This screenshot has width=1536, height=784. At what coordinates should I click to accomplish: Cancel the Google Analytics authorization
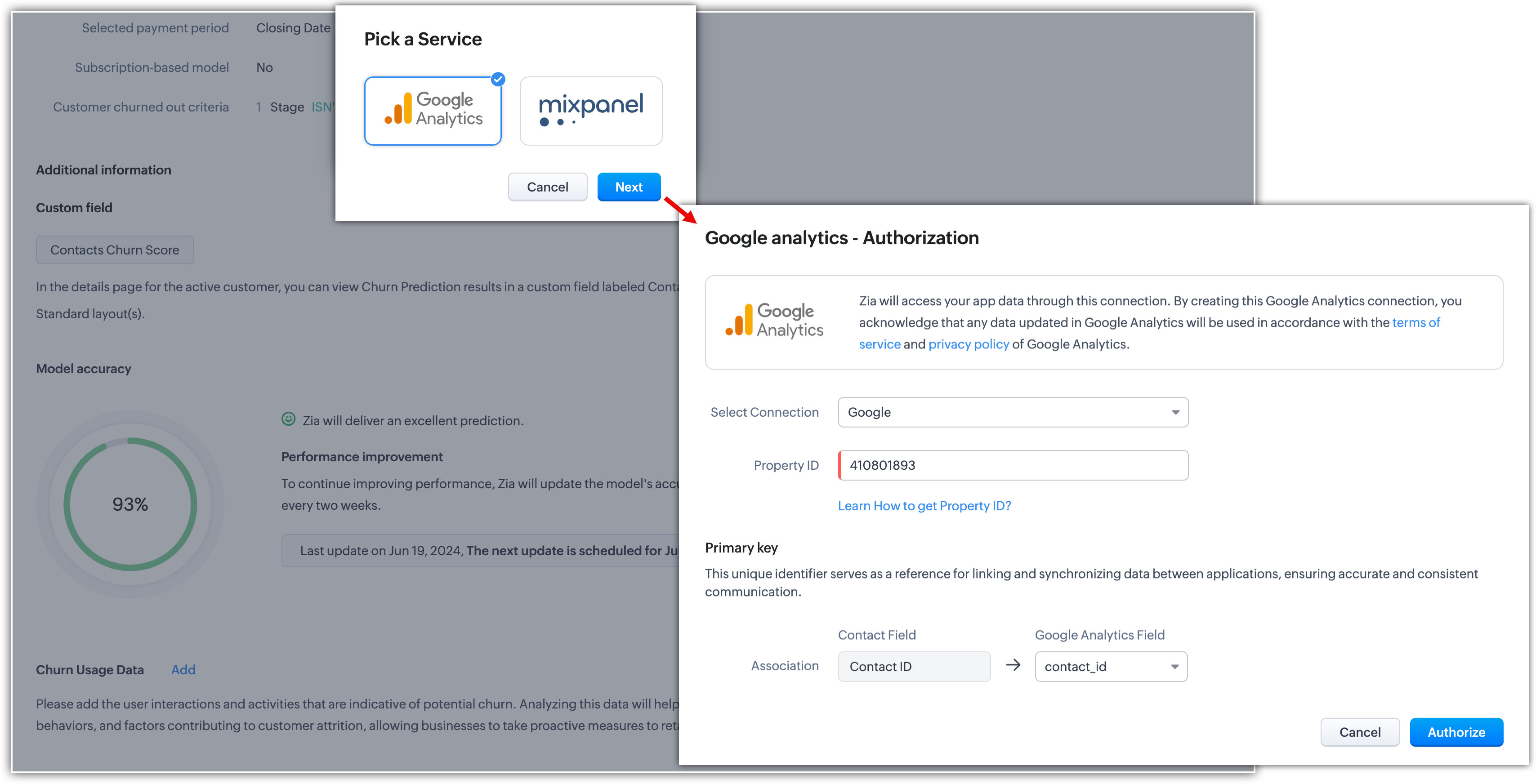(x=1359, y=732)
